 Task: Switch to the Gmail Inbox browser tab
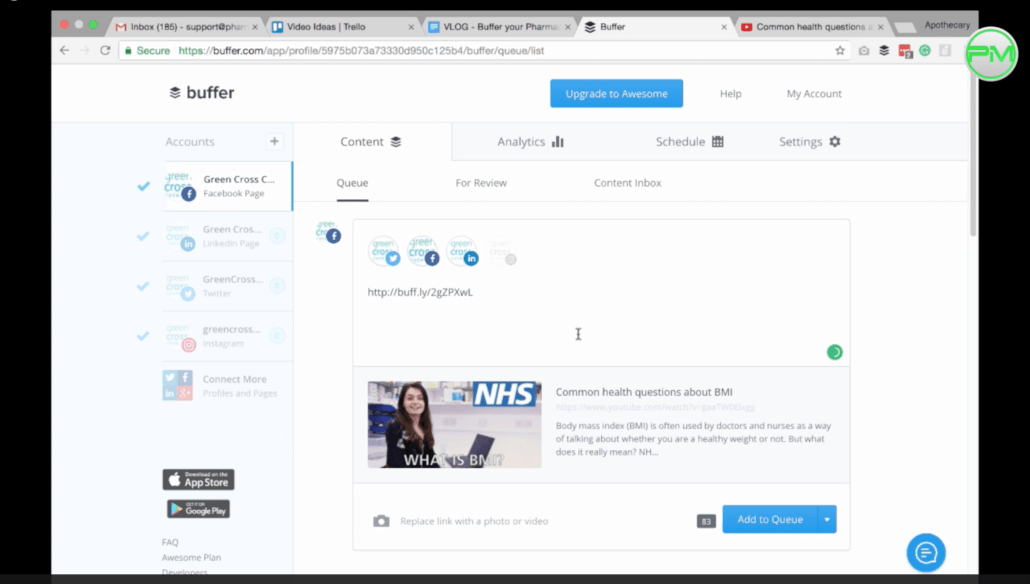point(185,27)
